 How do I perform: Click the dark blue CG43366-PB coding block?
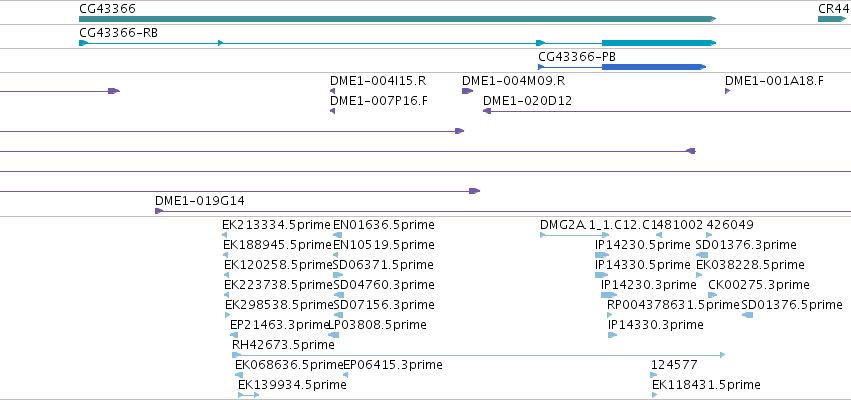point(653,67)
